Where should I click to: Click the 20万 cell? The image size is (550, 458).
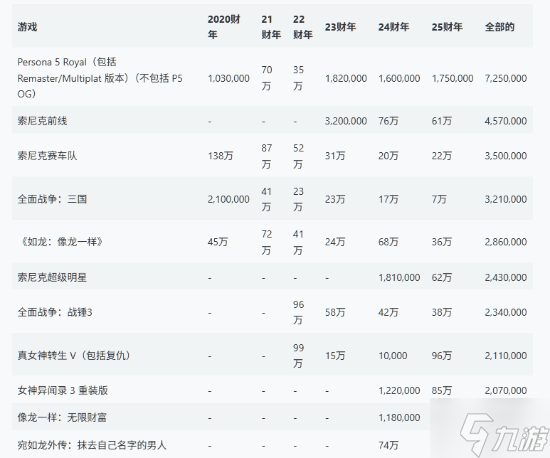point(388,156)
